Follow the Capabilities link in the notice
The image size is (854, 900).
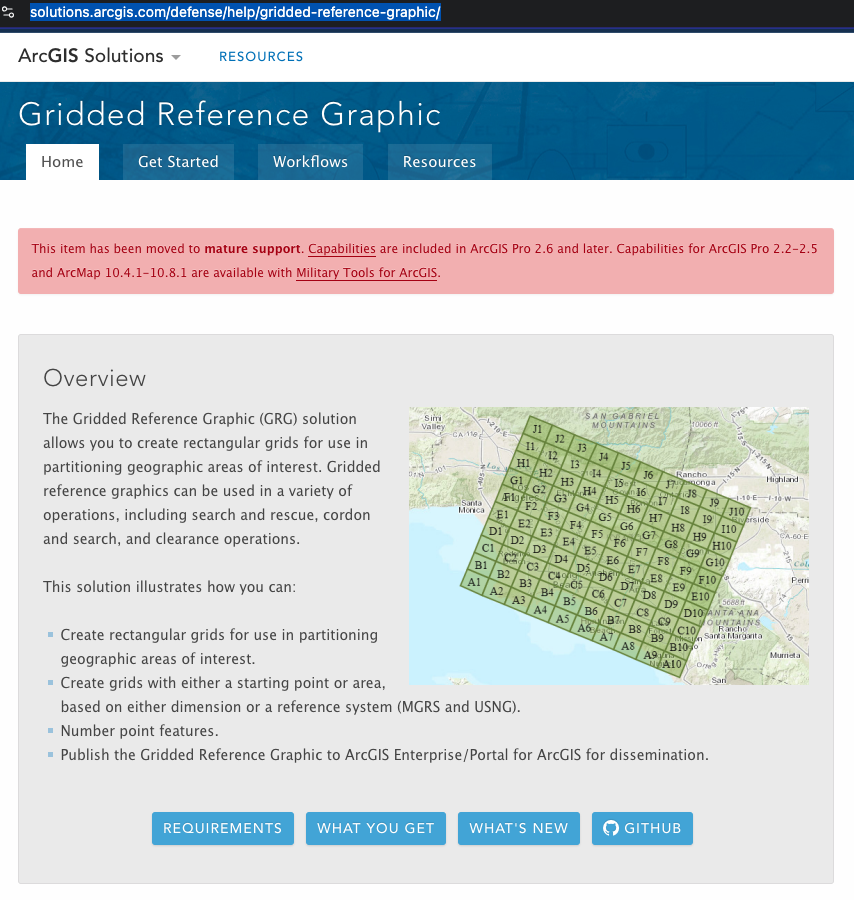342,249
